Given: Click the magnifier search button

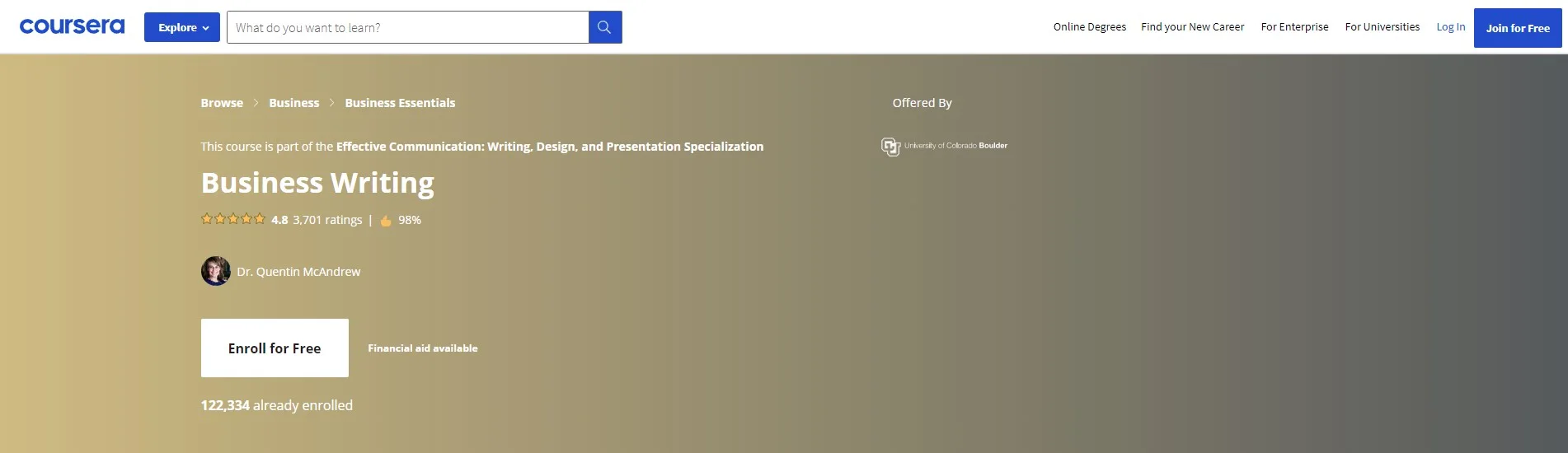Looking at the screenshot, I should tap(605, 27).
